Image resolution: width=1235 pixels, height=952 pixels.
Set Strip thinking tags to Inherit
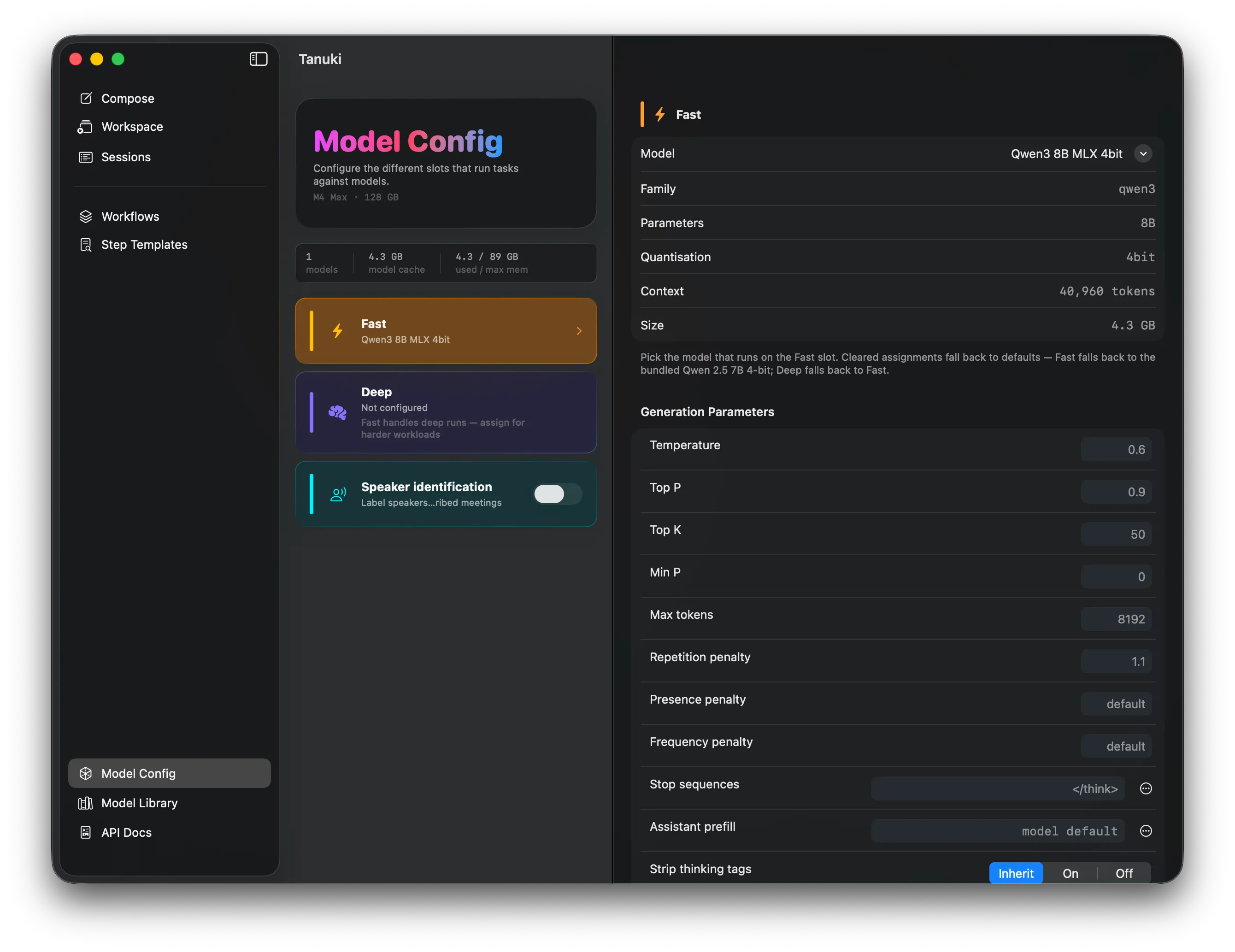[1016, 873]
